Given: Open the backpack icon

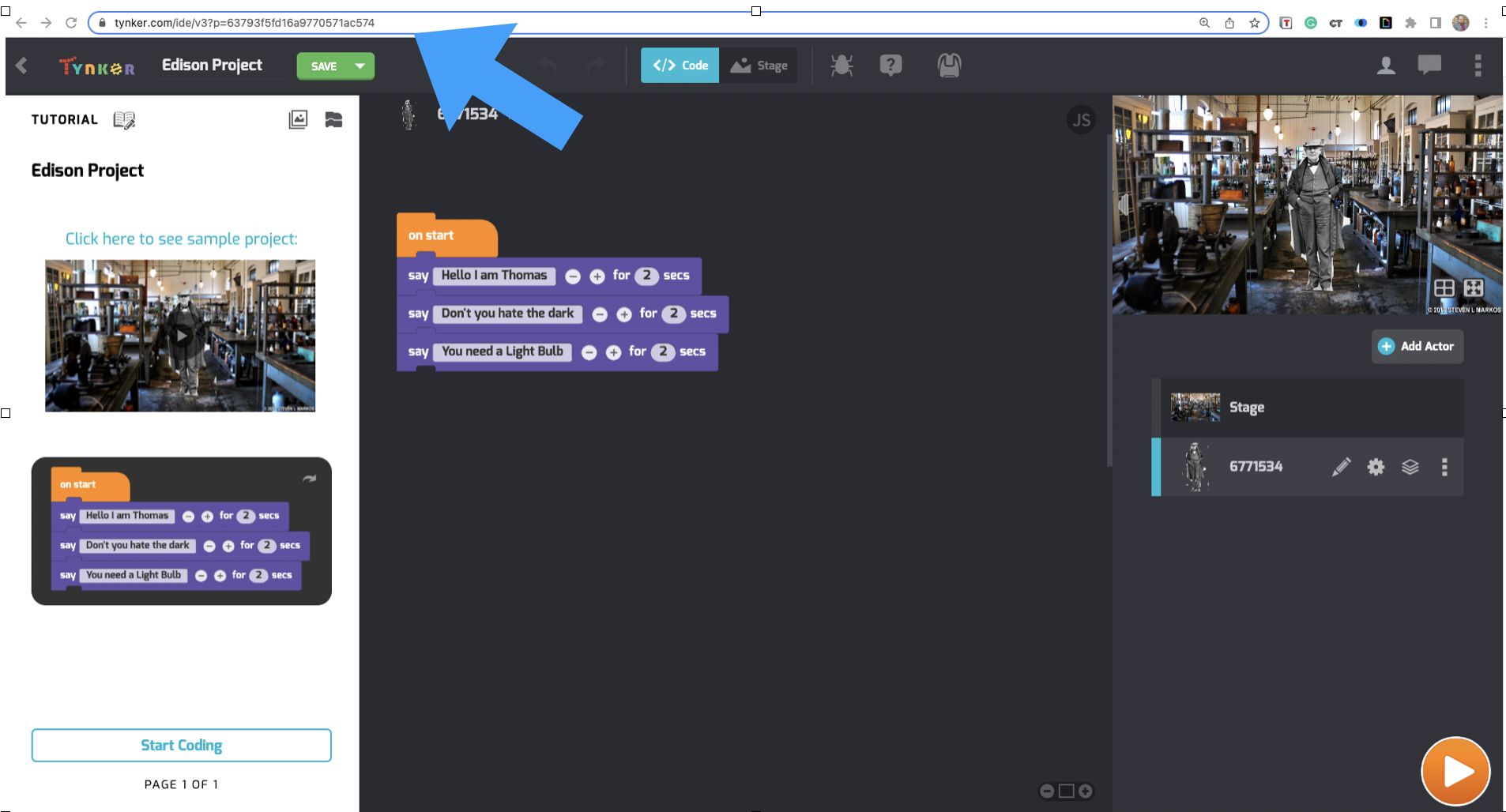Looking at the screenshot, I should (949, 66).
